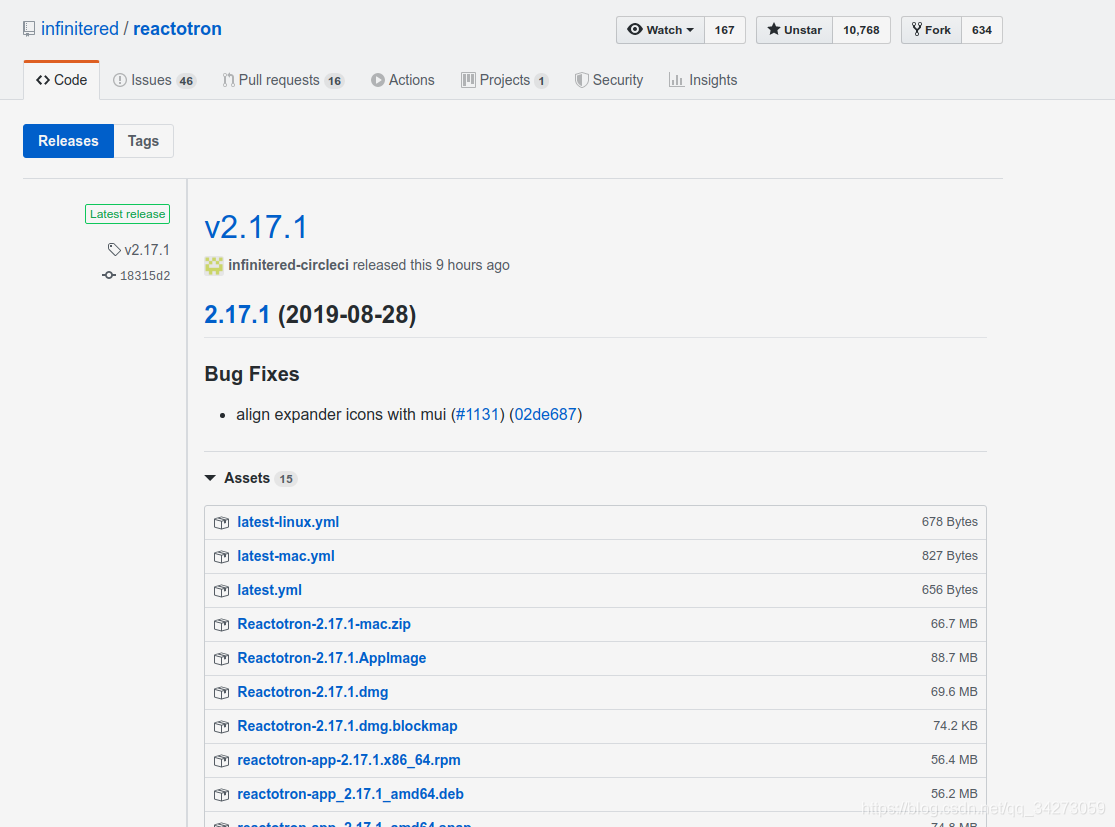This screenshot has height=827, width=1115.
Task: Click the infinitered-circleci avatar image
Action: coord(214,265)
